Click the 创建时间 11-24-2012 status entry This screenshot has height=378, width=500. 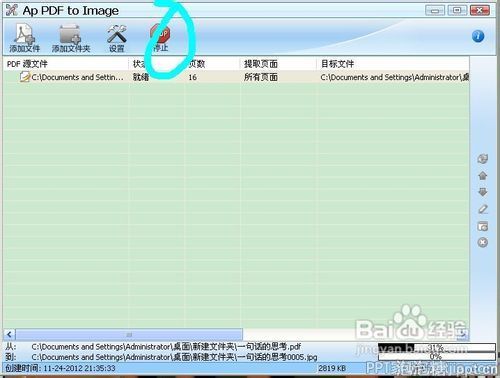click(x=60, y=368)
